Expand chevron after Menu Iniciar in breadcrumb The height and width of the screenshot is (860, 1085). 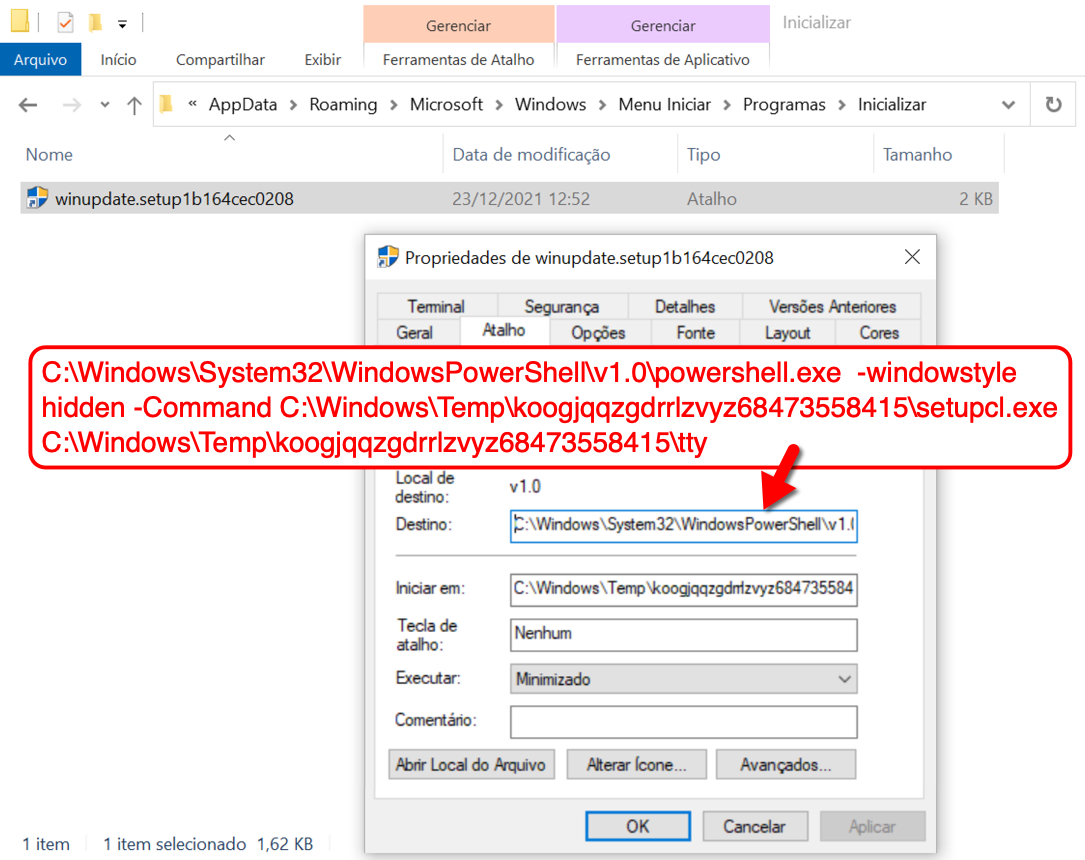727,105
